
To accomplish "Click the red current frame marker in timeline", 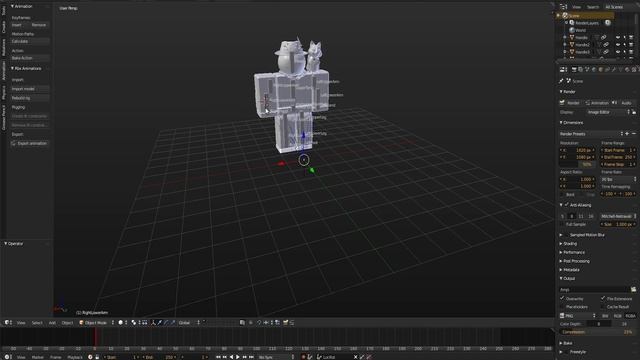I will click(x=95, y=337).
